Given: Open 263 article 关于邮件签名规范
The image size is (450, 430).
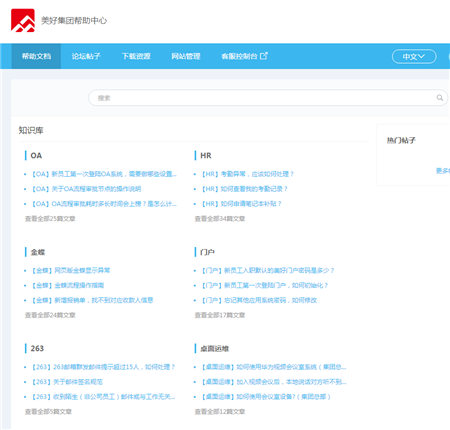Looking at the screenshot, I should click(67, 382).
